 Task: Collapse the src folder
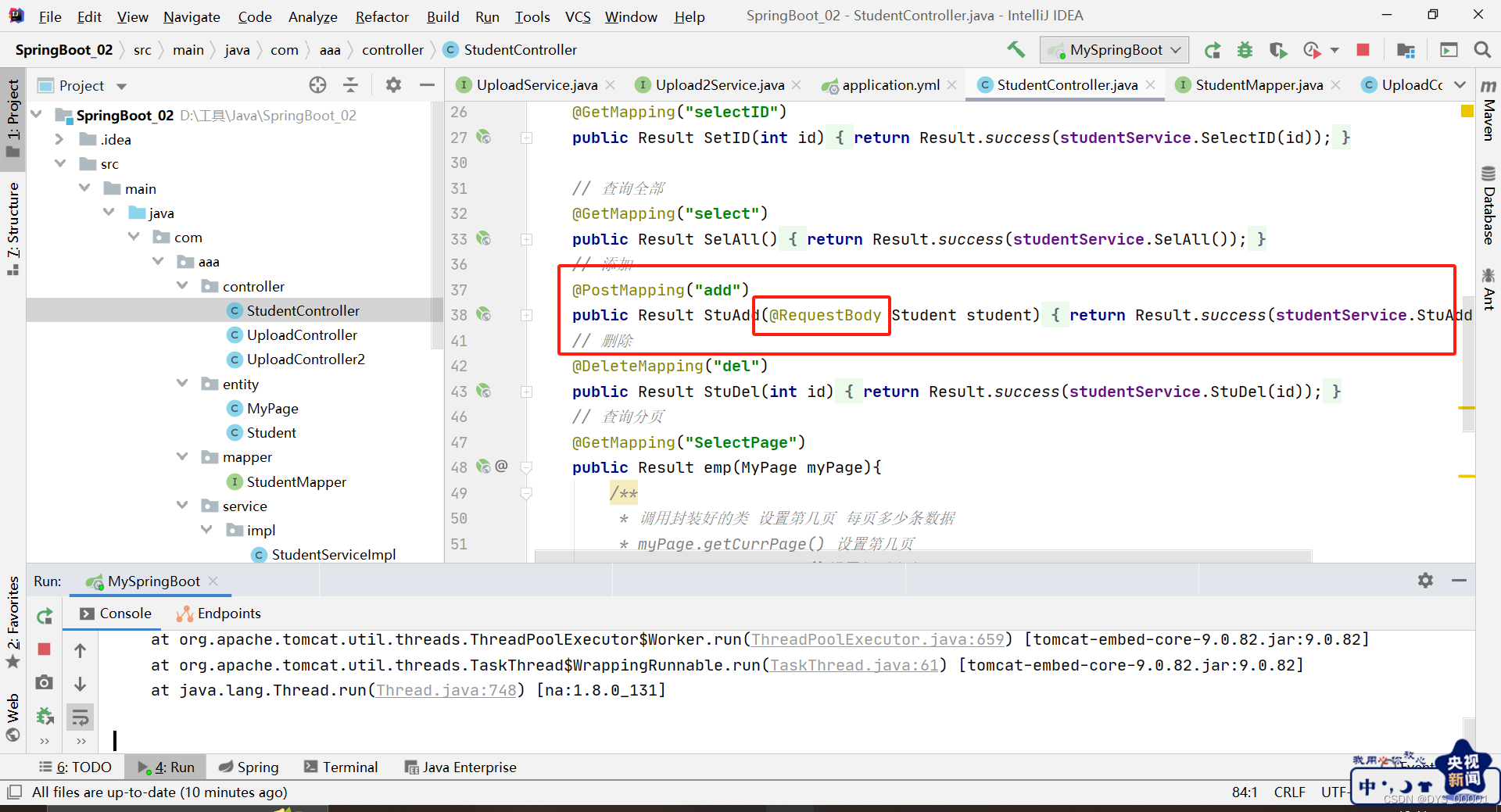[59, 163]
